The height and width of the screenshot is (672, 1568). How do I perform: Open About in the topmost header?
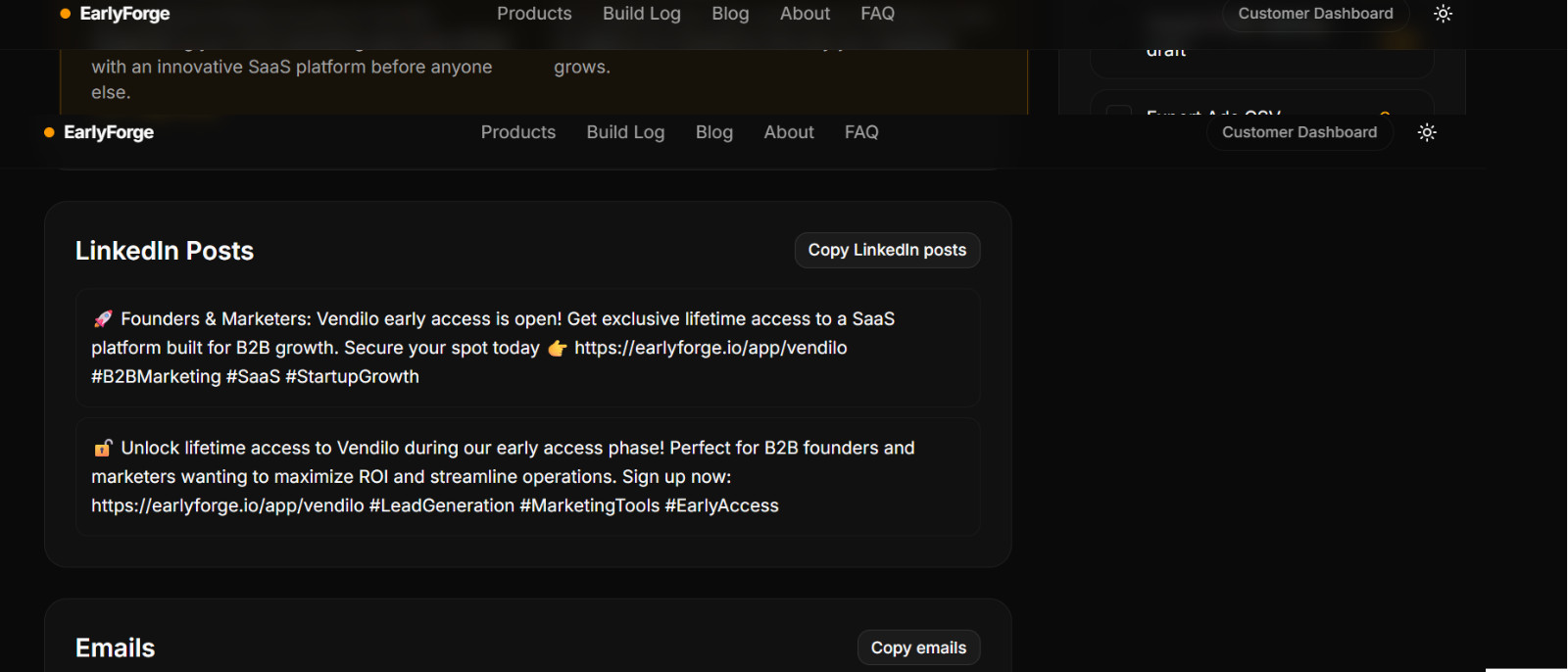[x=805, y=14]
